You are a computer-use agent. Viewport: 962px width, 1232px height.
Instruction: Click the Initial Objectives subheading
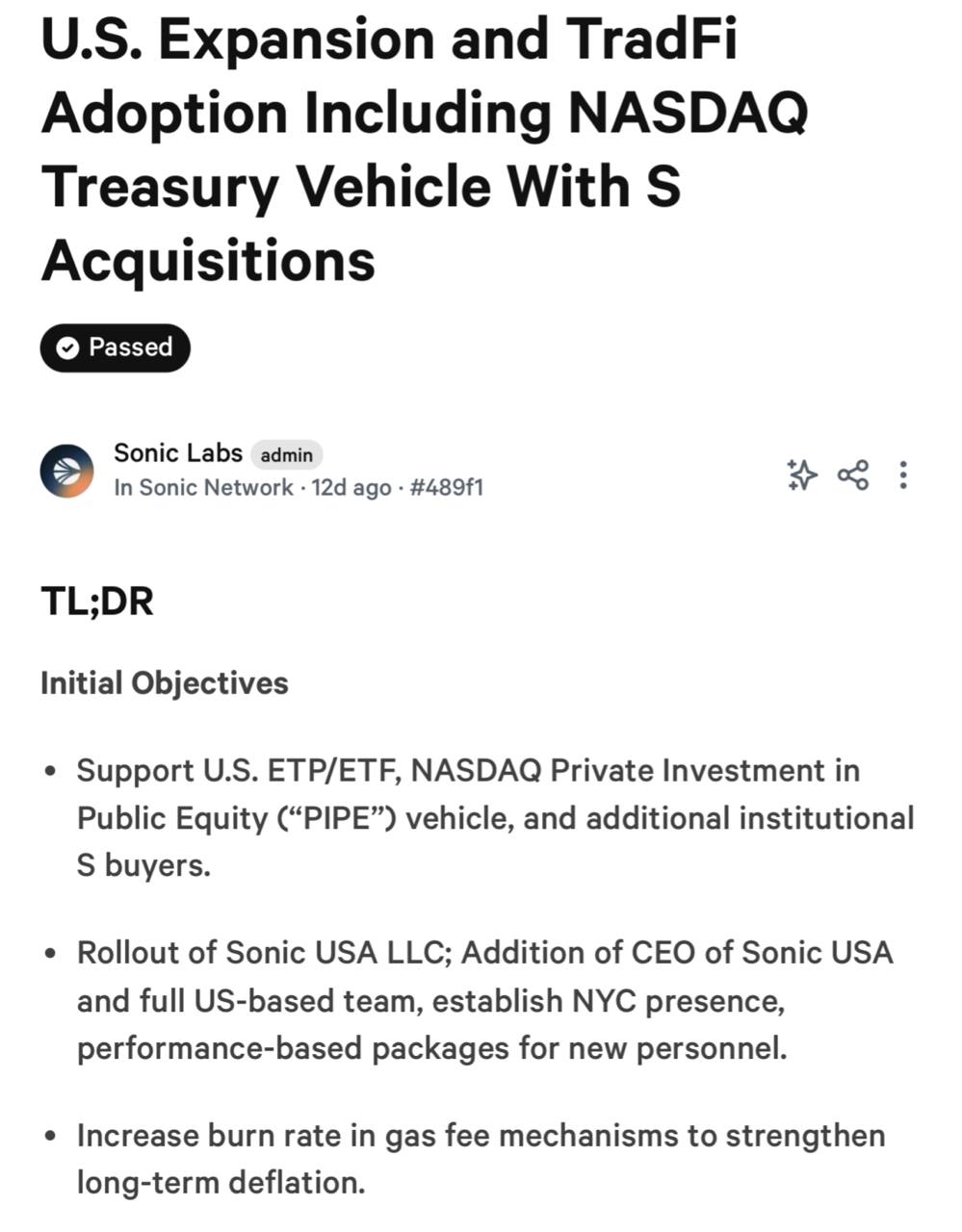coord(165,683)
